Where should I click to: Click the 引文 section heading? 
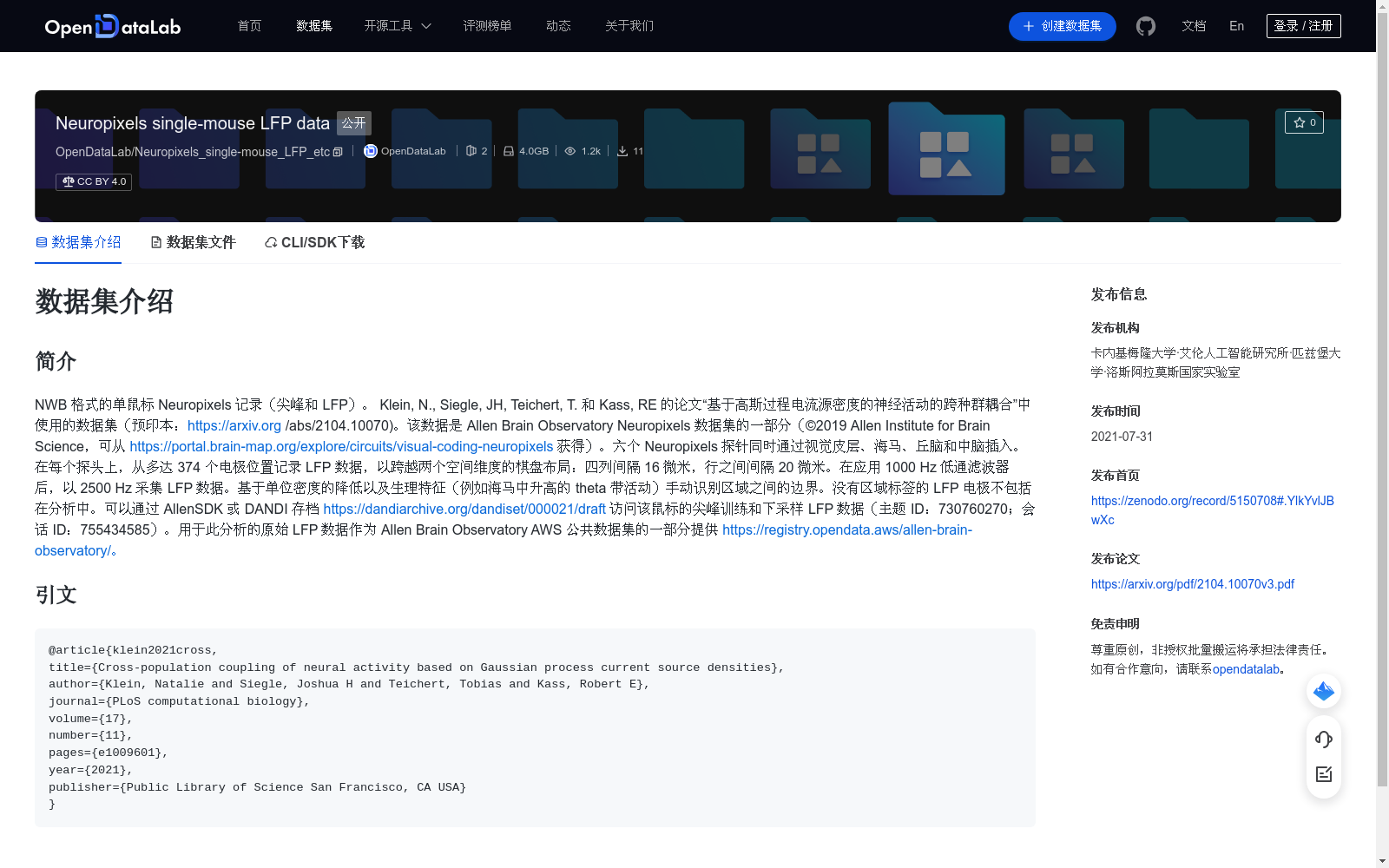click(56, 595)
